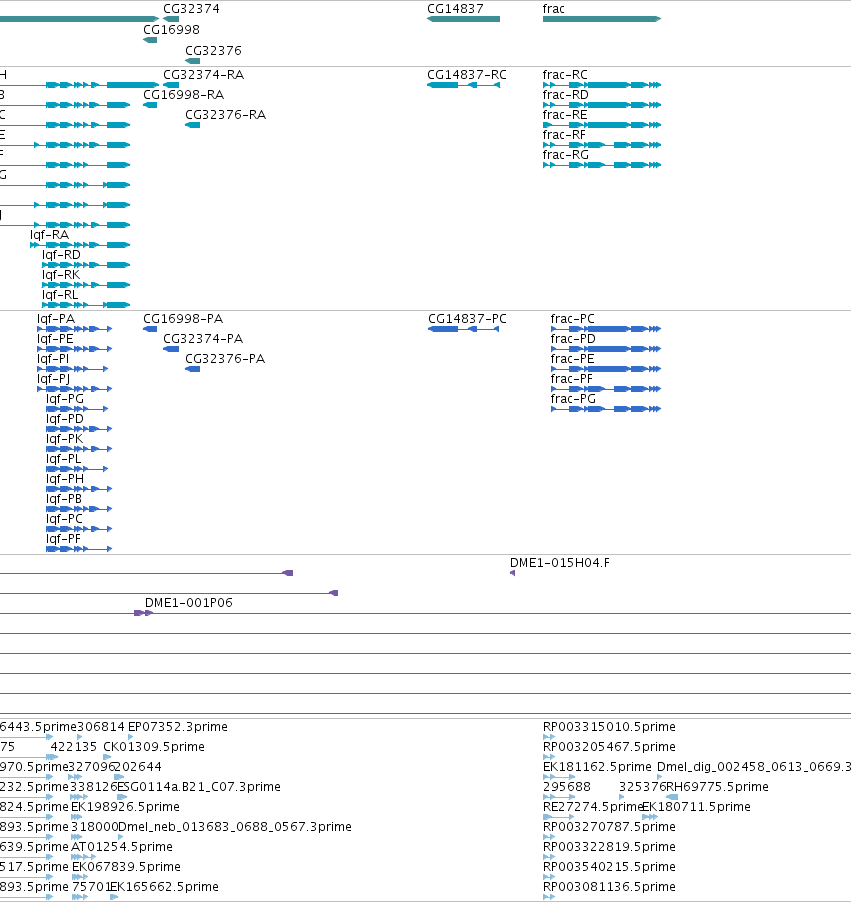This screenshot has width=851, height=902.
Task: Select AT01254.5prime EST label
Action: coord(122,847)
